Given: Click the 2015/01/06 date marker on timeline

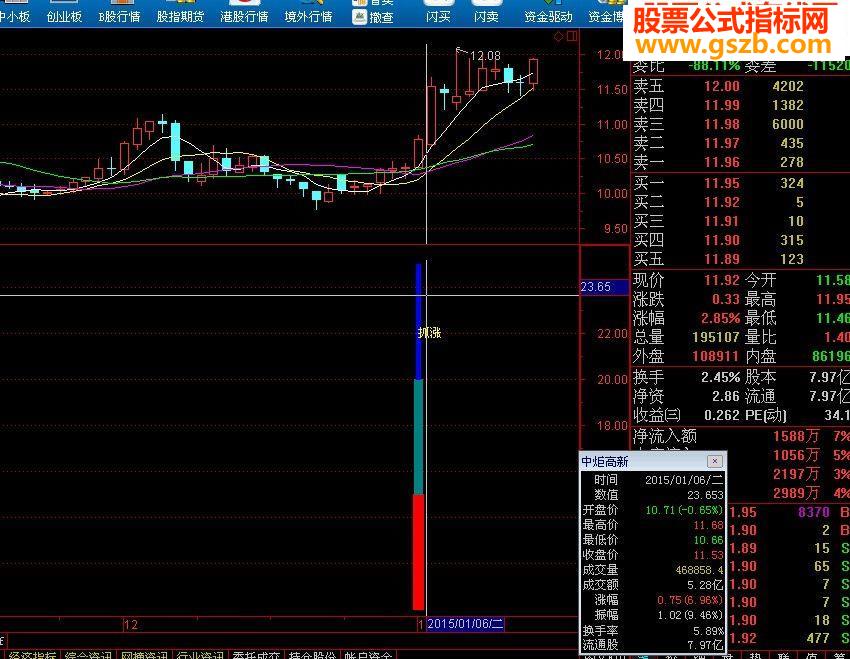Looking at the screenshot, I should tap(466, 624).
